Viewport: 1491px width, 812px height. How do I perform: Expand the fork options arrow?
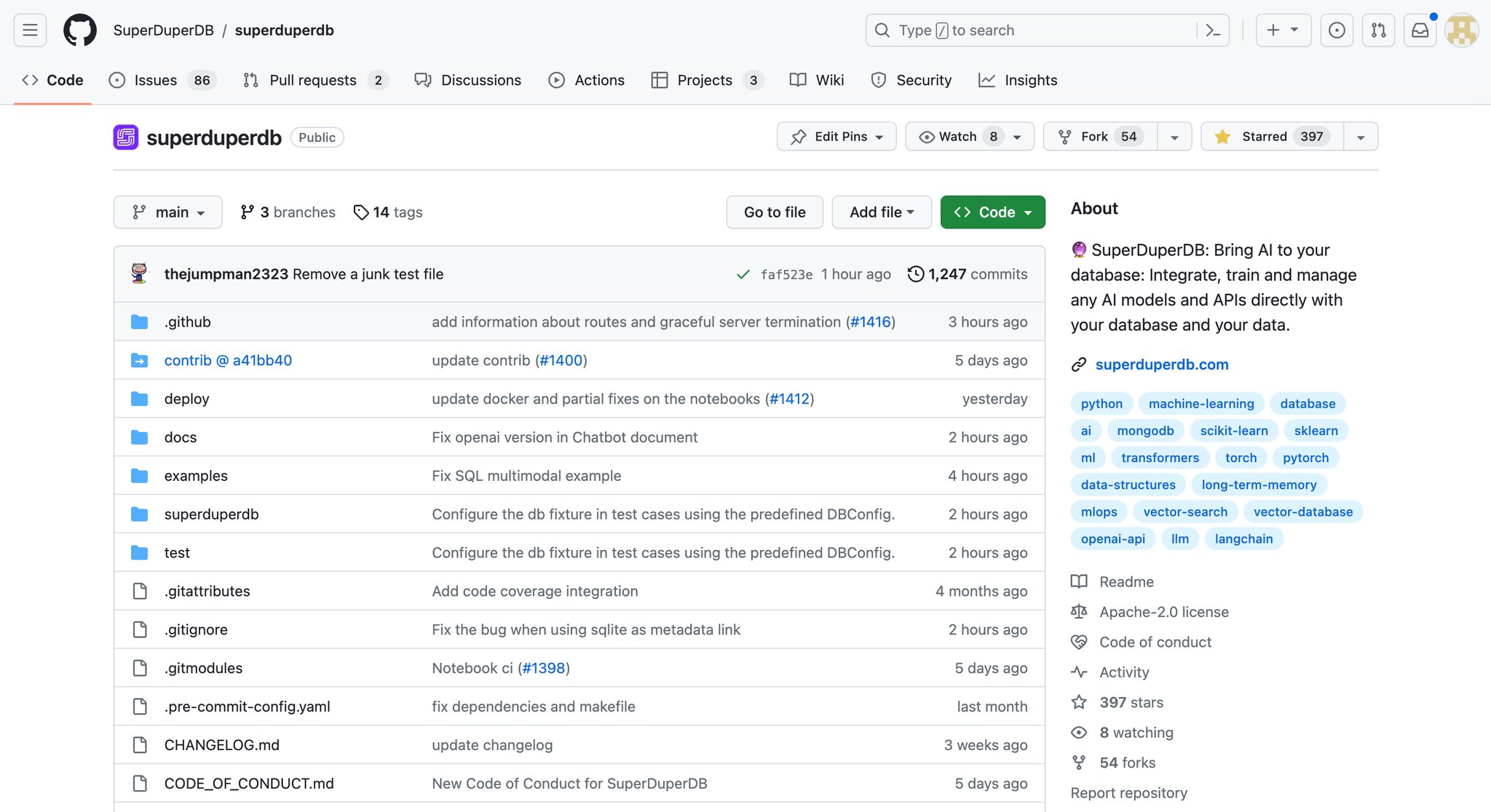(x=1174, y=137)
